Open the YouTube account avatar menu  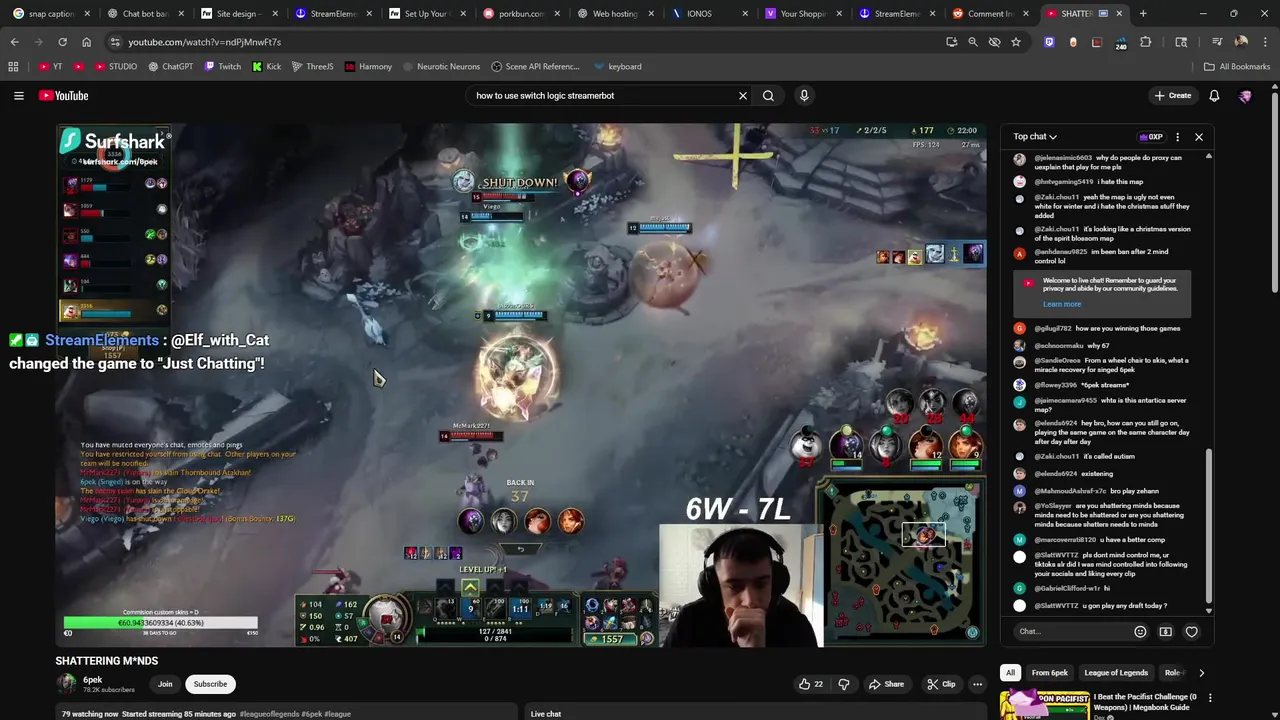(1245, 95)
